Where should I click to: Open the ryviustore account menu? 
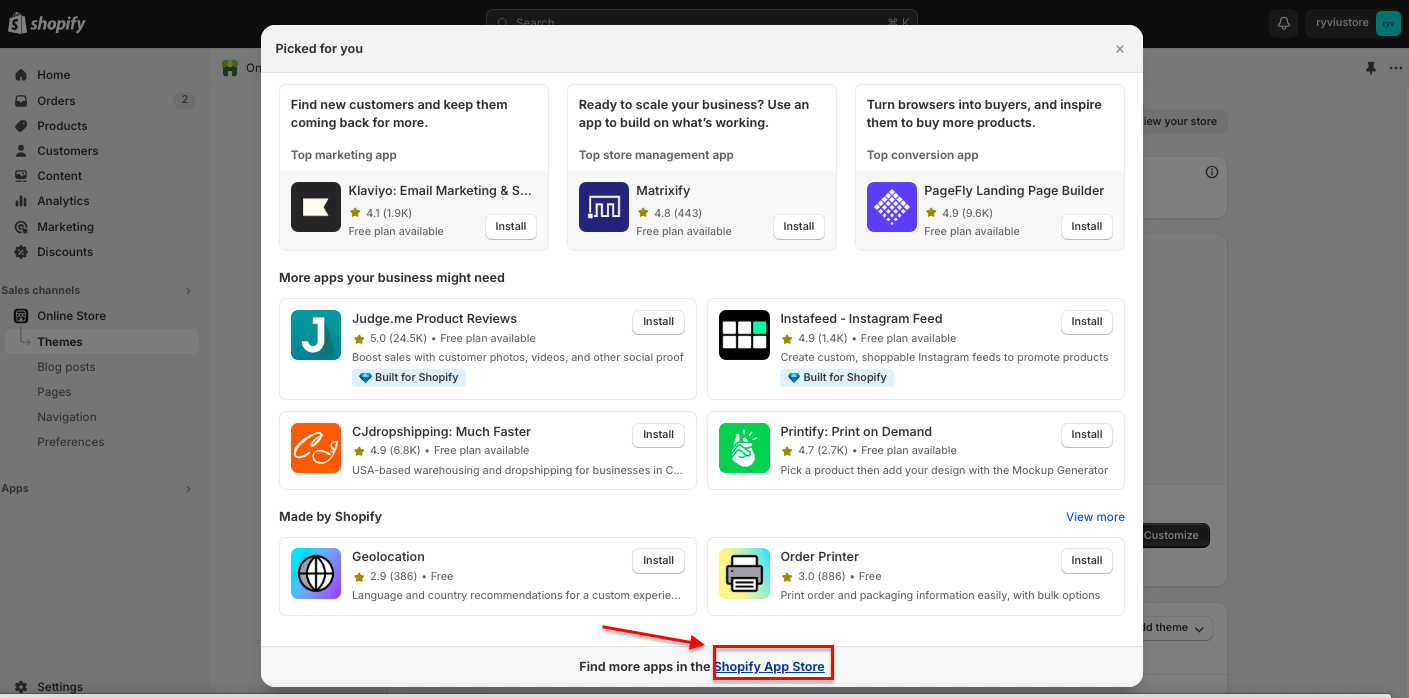(1354, 23)
